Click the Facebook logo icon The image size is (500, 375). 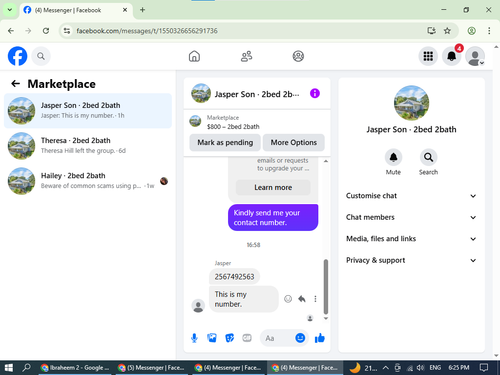[x=17, y=56]
